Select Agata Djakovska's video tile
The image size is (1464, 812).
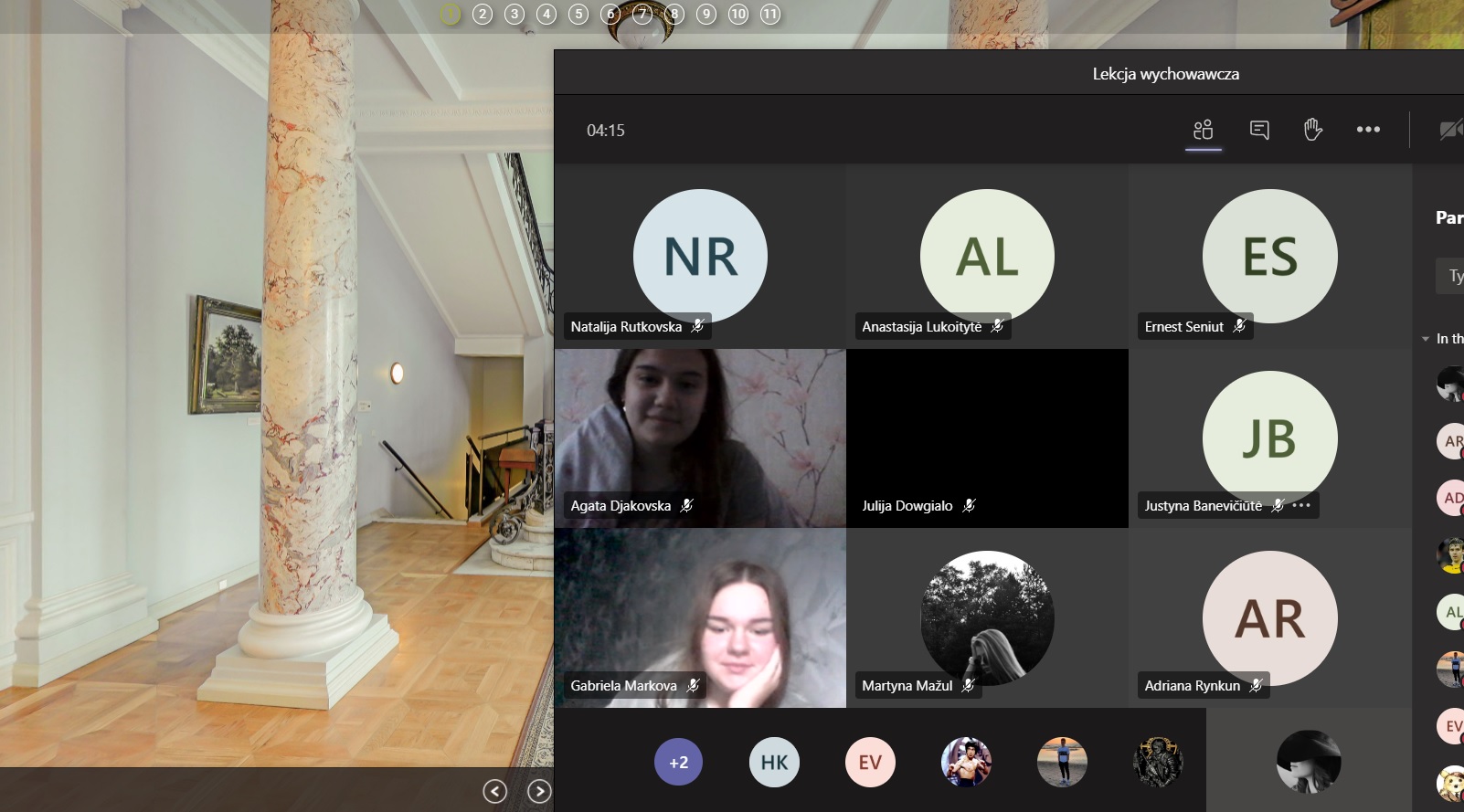[x=700, y=429]
